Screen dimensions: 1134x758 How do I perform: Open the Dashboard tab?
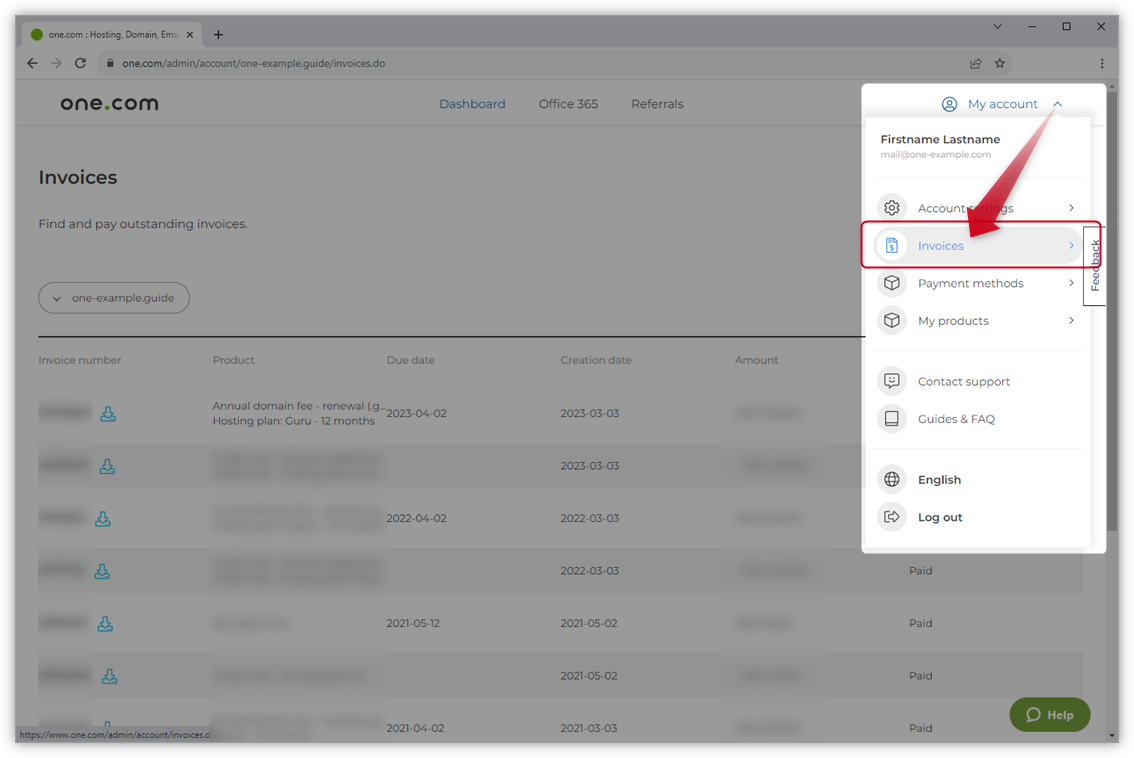tap(472, 104)
